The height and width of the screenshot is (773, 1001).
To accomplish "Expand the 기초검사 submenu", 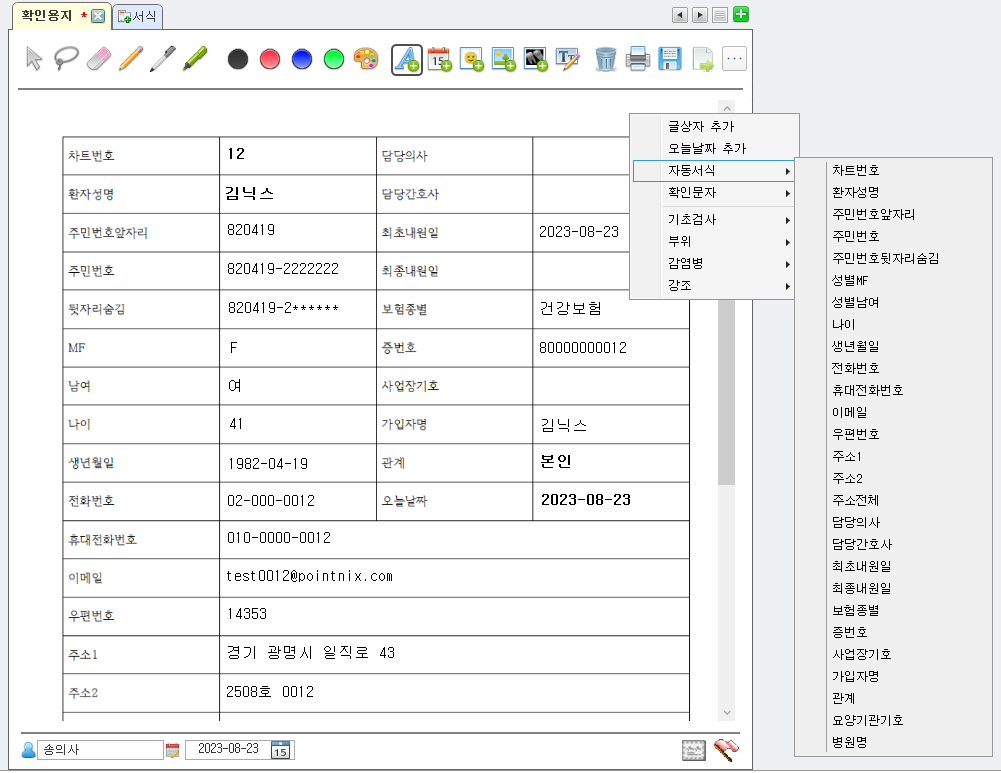I will pyautogui.click(x=714, y=219).
